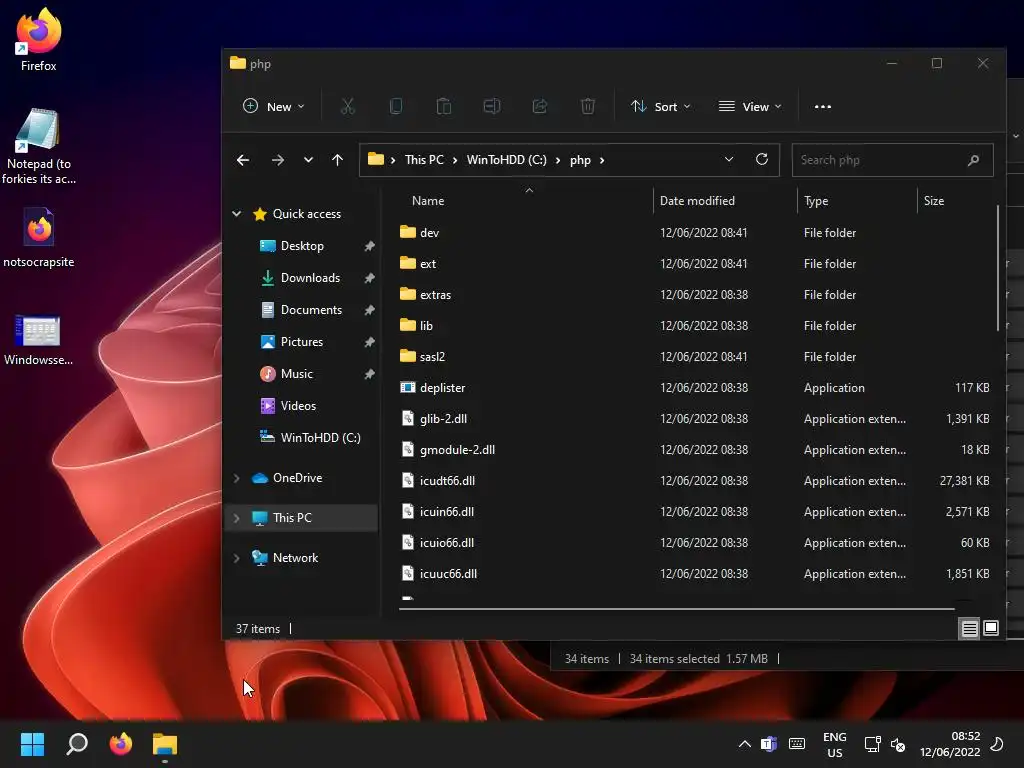
Task: Click the vertical scrollbar of file list
Action: point(998,268)
